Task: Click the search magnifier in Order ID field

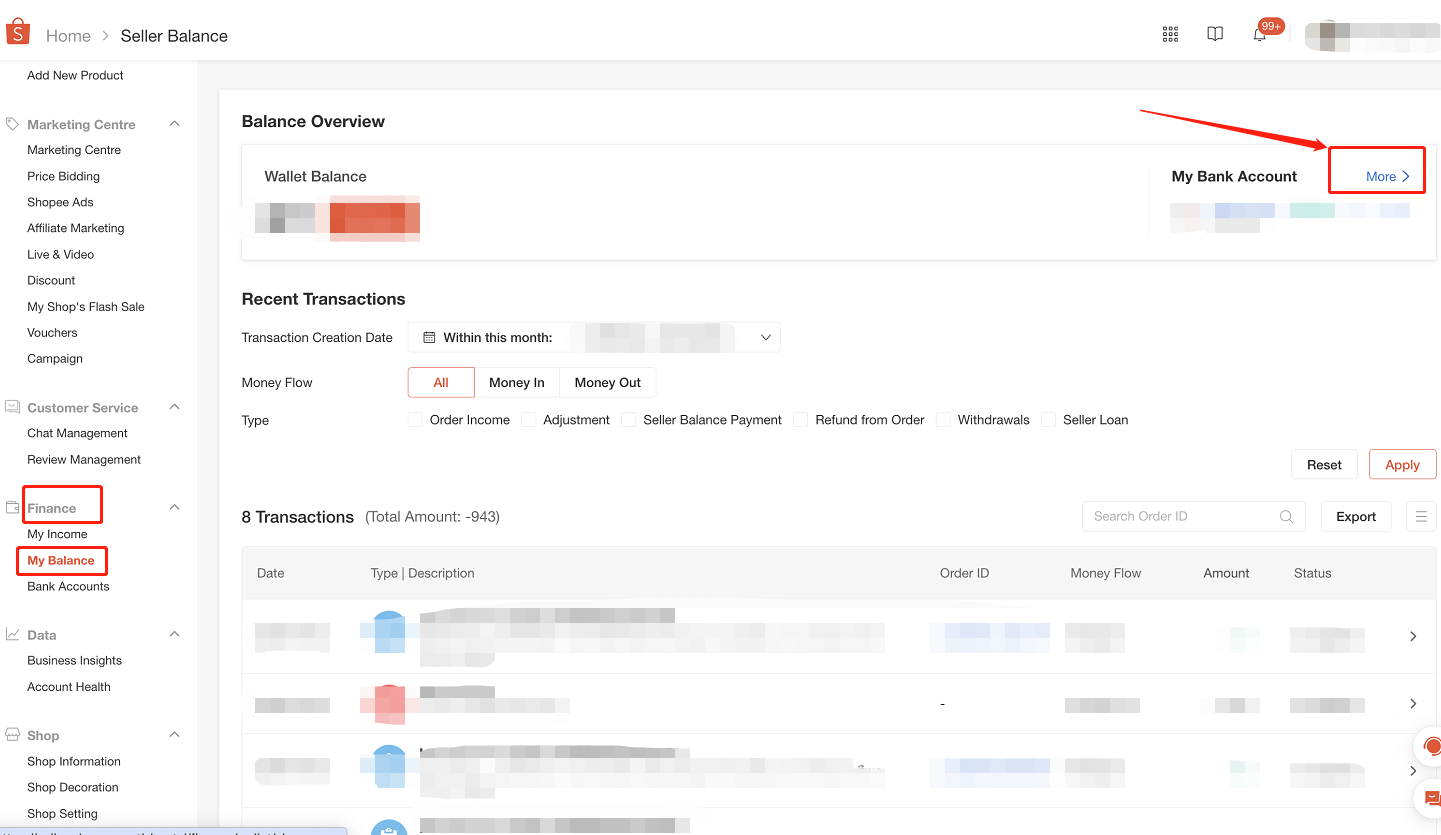Action: tap(1286, 517)
